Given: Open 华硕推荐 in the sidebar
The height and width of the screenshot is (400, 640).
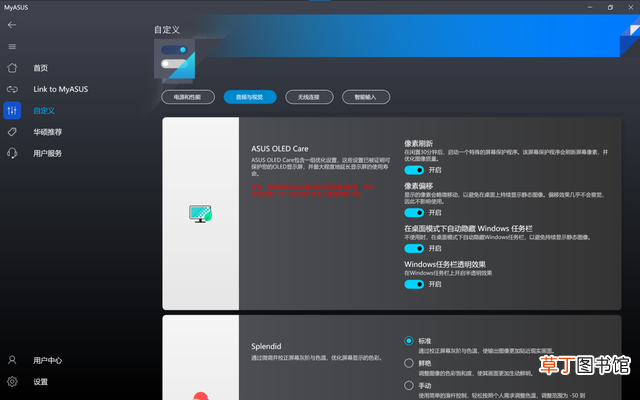Looking at the screenshot, I should [47, 132].
